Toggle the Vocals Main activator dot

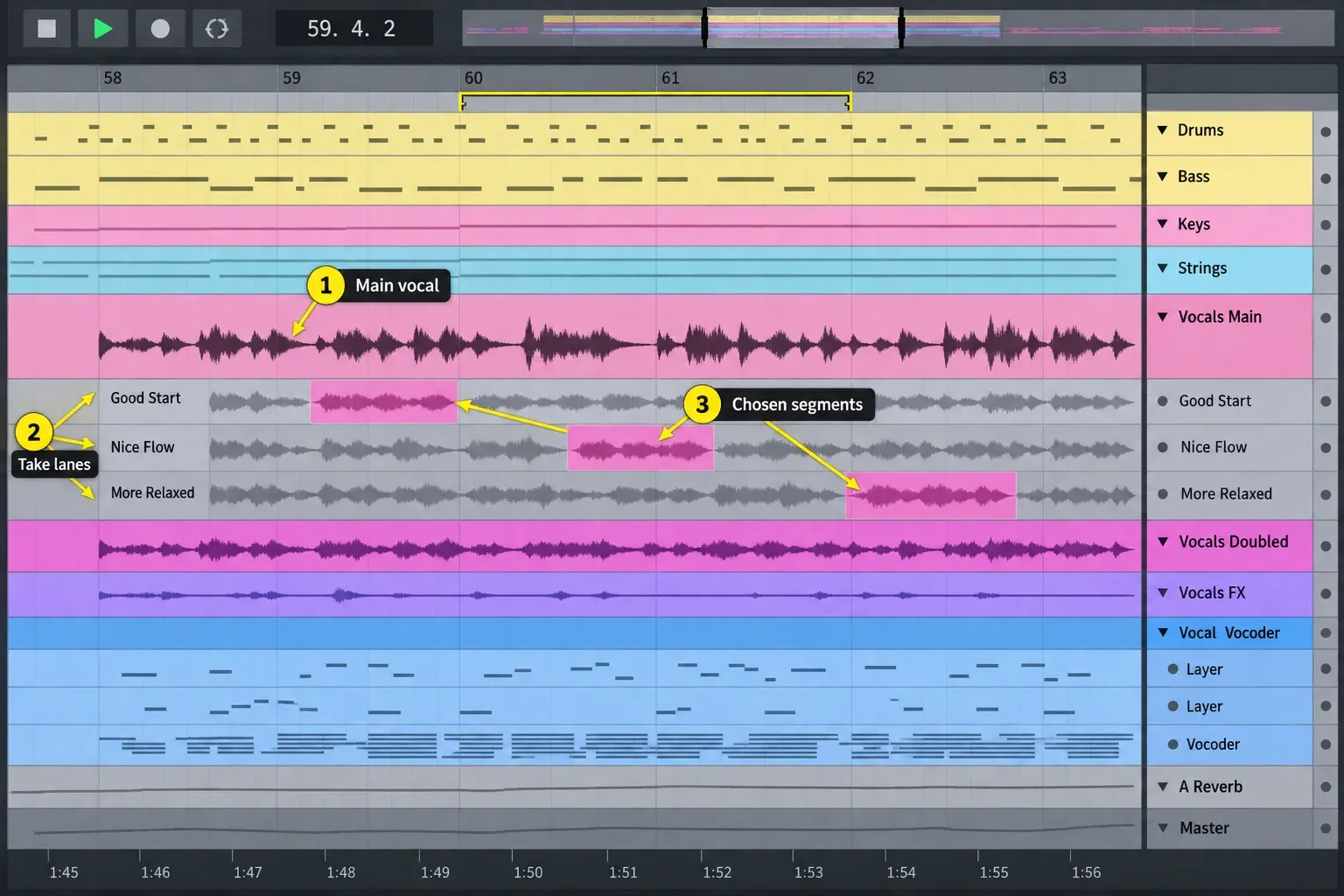(x=1326, y=318)
